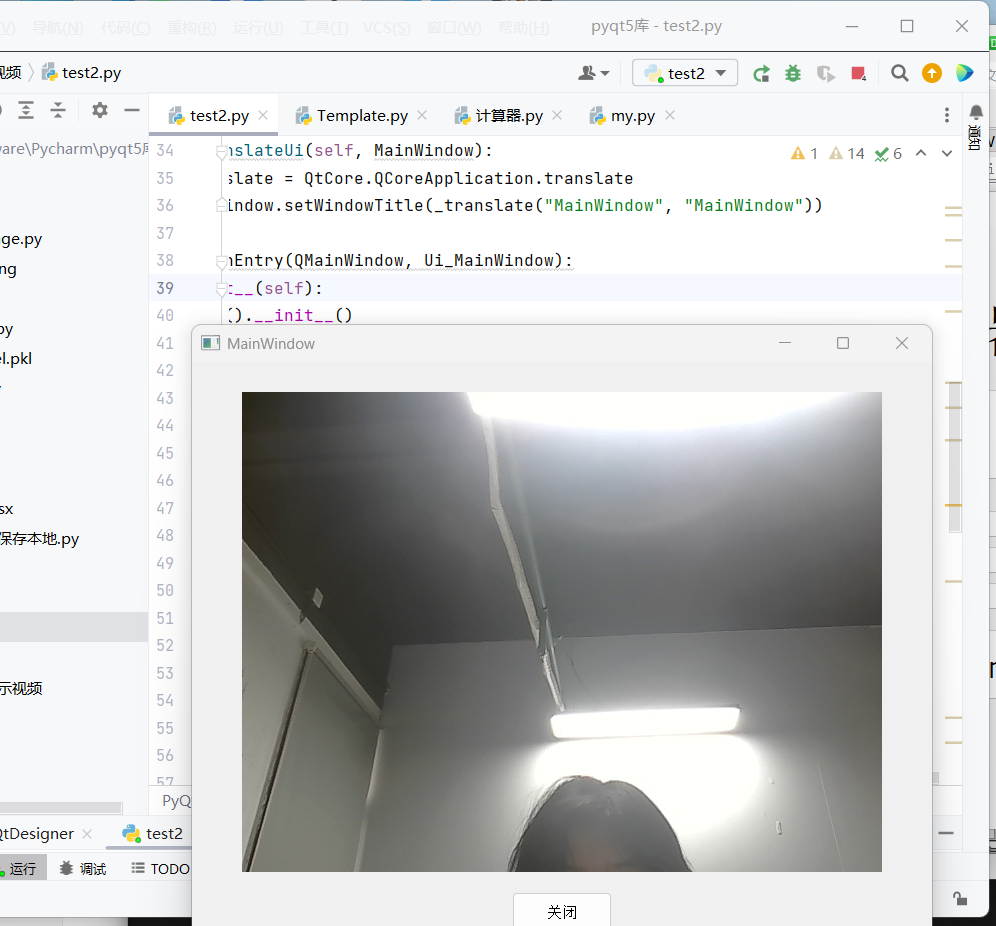Open the 窗口(W) menu

click(454, 27)
